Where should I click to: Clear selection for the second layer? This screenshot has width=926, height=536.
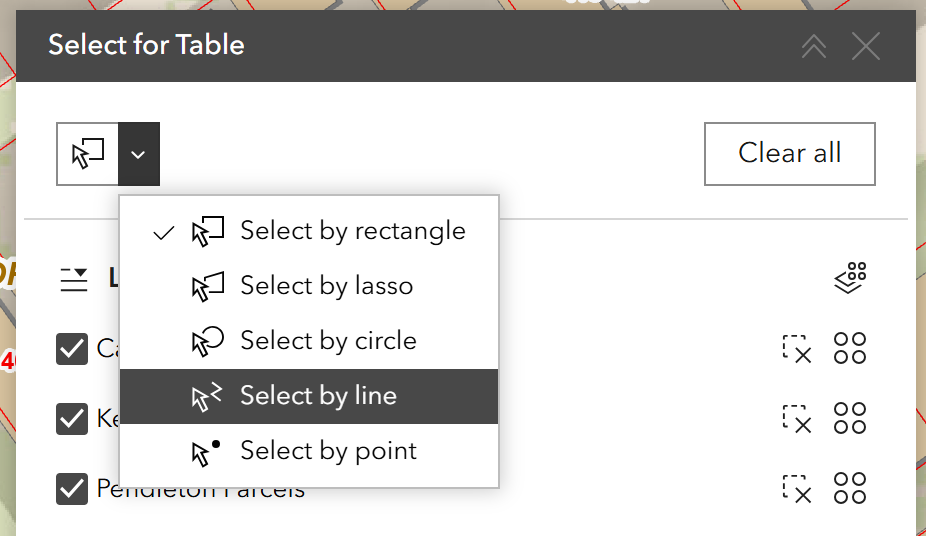click(796, 419)
